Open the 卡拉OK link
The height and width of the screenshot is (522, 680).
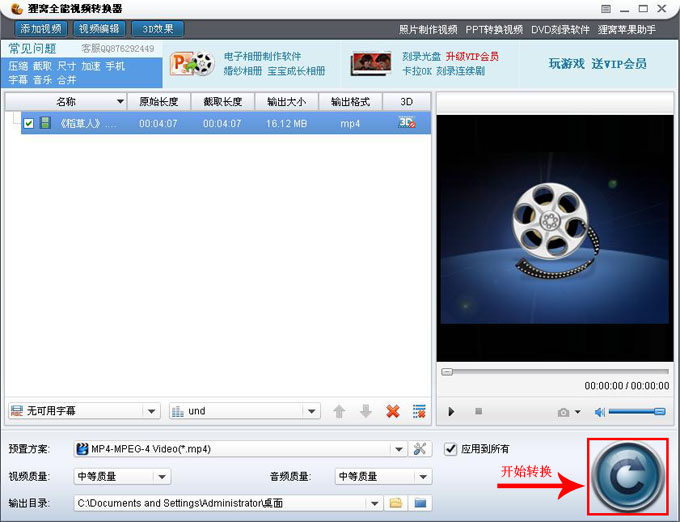(x=417, y=71)
